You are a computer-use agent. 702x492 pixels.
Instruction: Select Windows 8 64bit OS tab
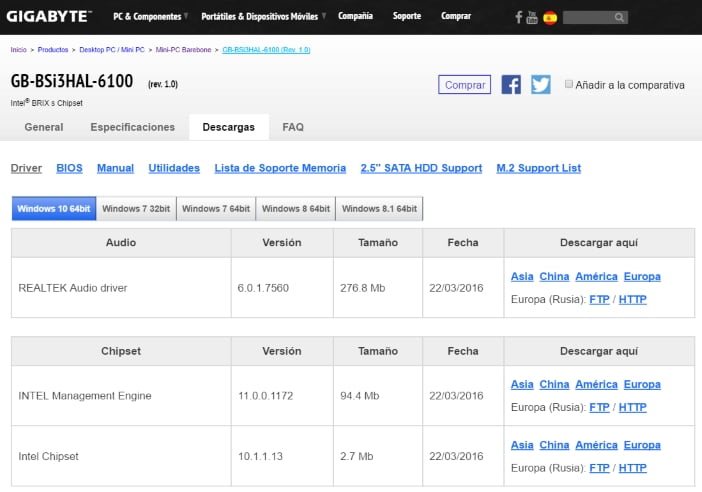coord(295,209)
